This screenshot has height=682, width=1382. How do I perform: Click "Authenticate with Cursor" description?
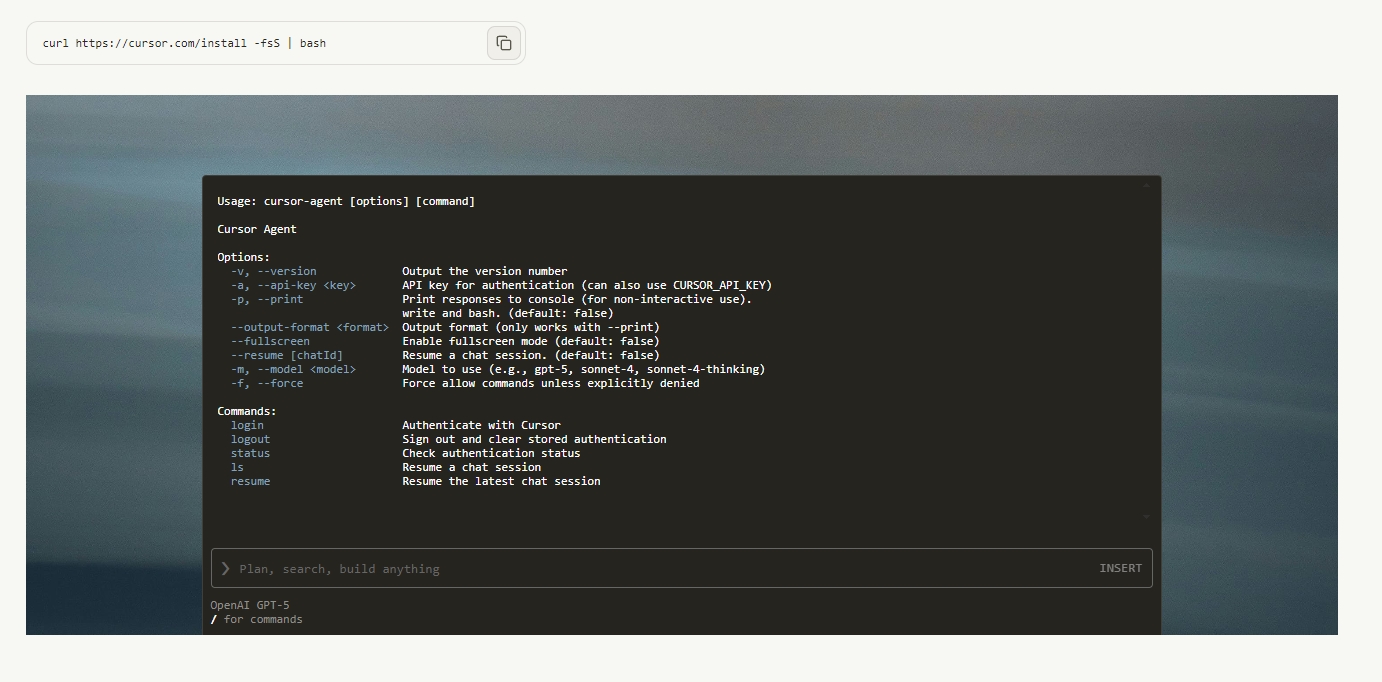[x=481, y=425]
